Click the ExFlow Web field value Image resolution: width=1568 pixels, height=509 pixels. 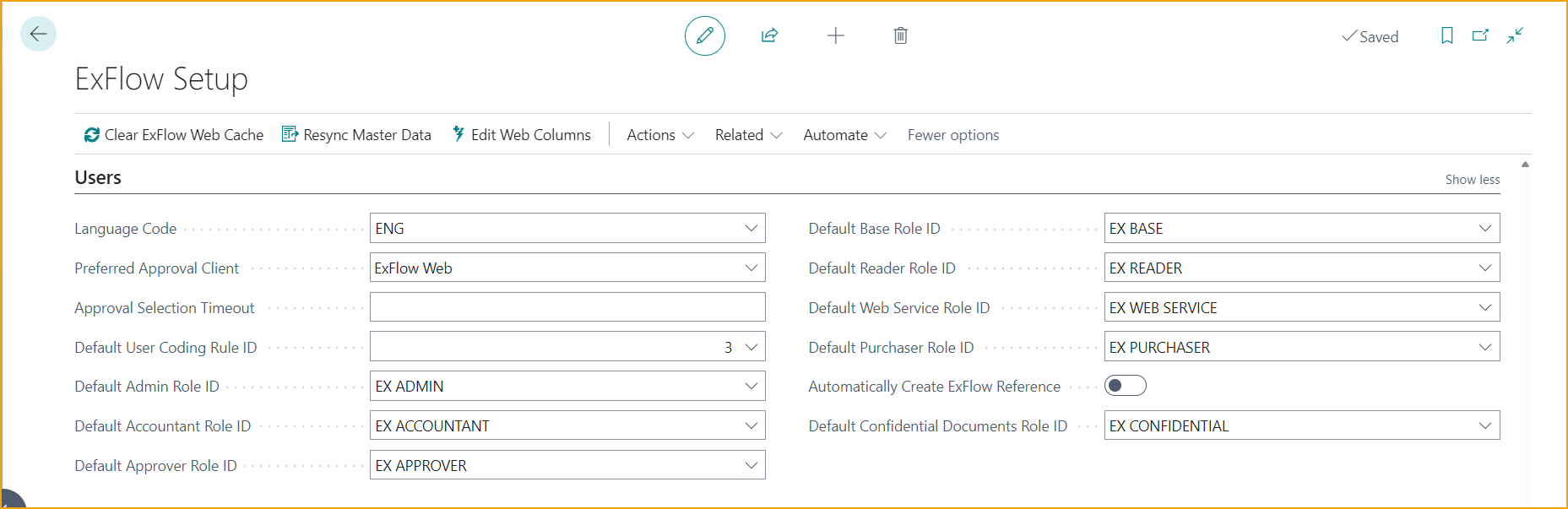[x=413, y=268]
